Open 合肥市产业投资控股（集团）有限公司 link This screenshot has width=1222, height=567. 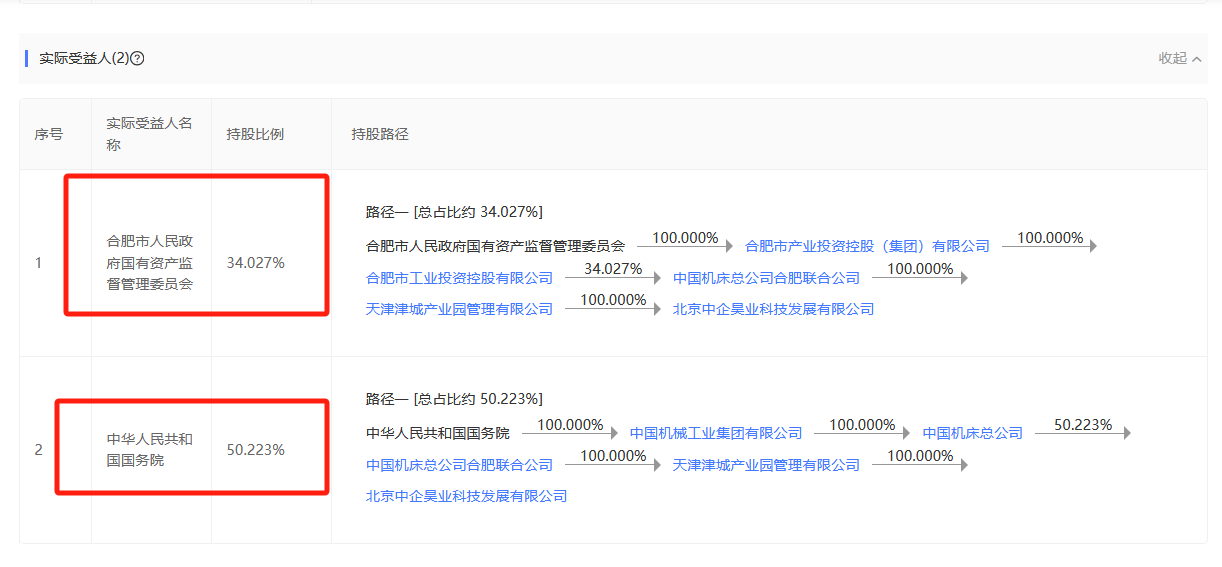(867, 246)
